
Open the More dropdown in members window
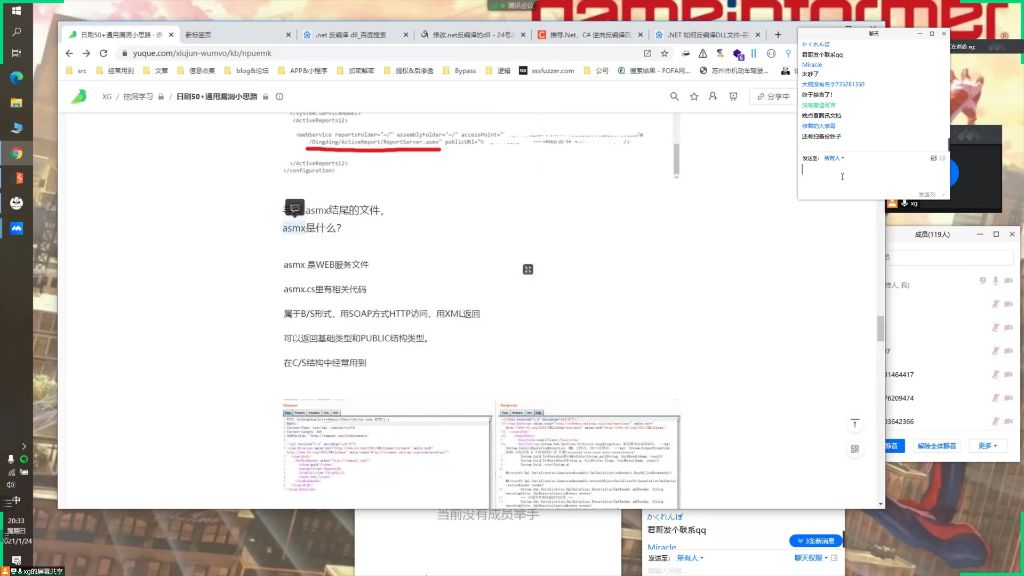(987, 445)
